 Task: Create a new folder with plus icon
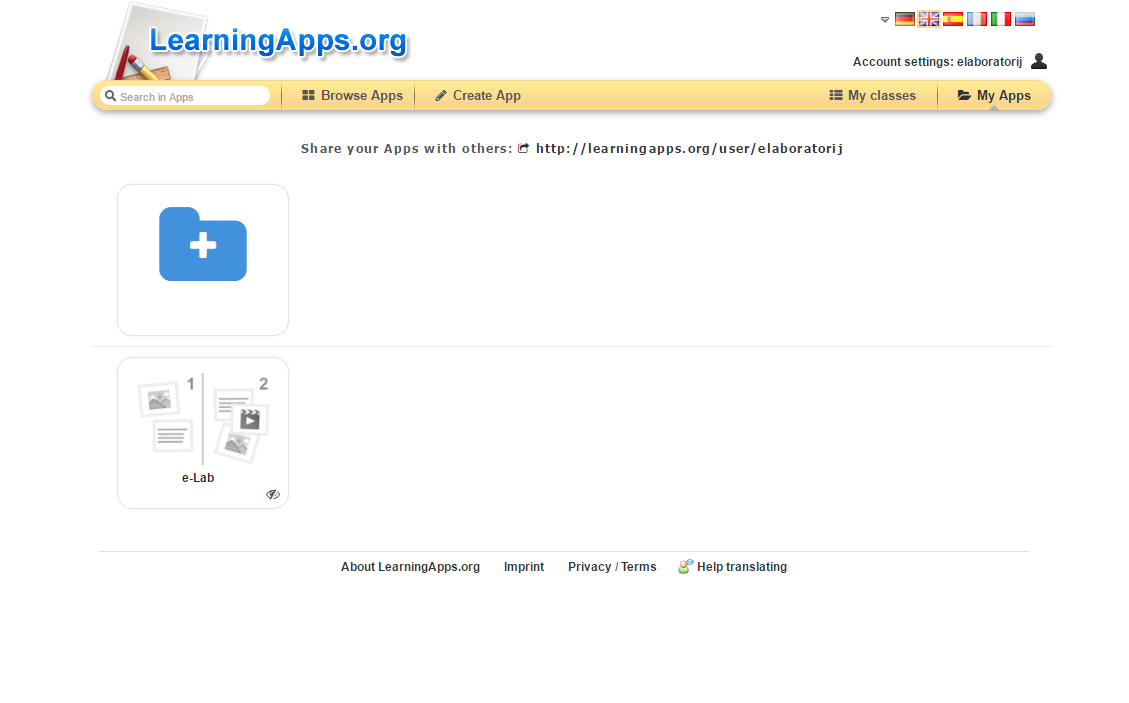[x=203, y=245]
